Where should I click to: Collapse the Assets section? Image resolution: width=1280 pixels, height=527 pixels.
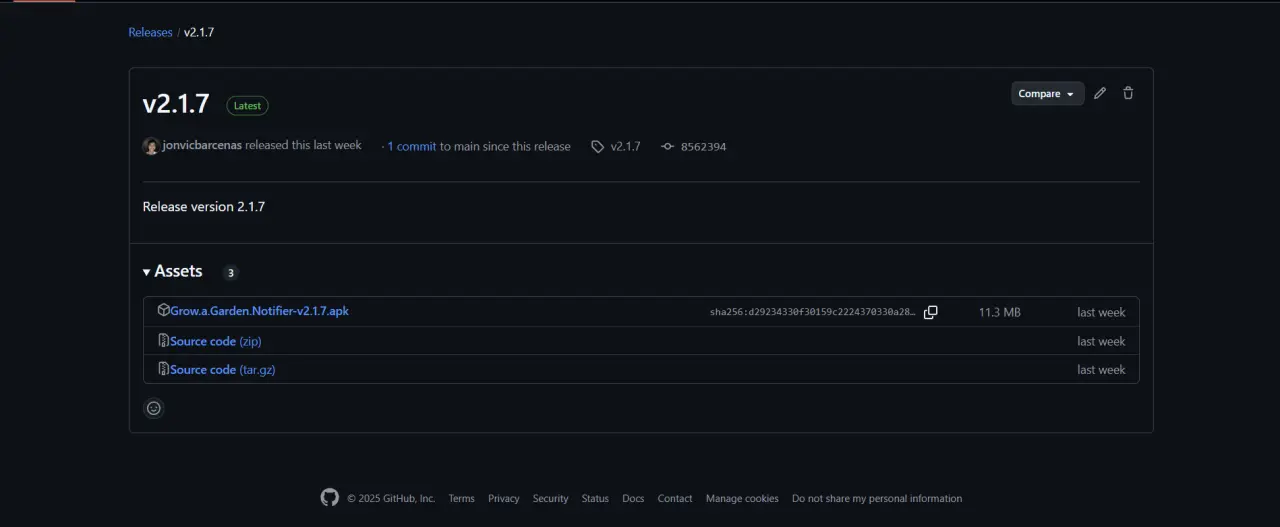coord(173,271)
